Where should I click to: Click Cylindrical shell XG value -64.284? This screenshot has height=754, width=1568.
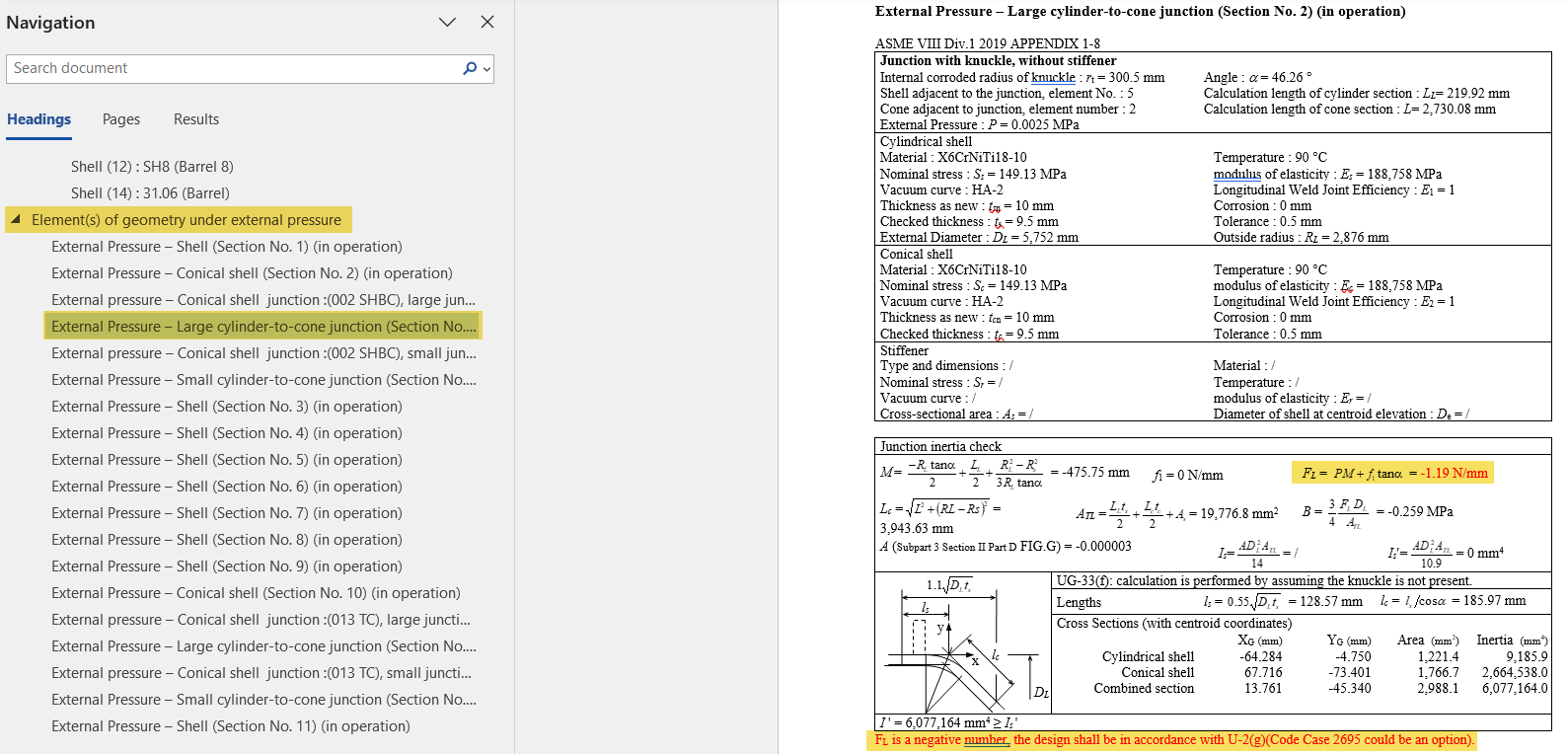coord(1263,656)
